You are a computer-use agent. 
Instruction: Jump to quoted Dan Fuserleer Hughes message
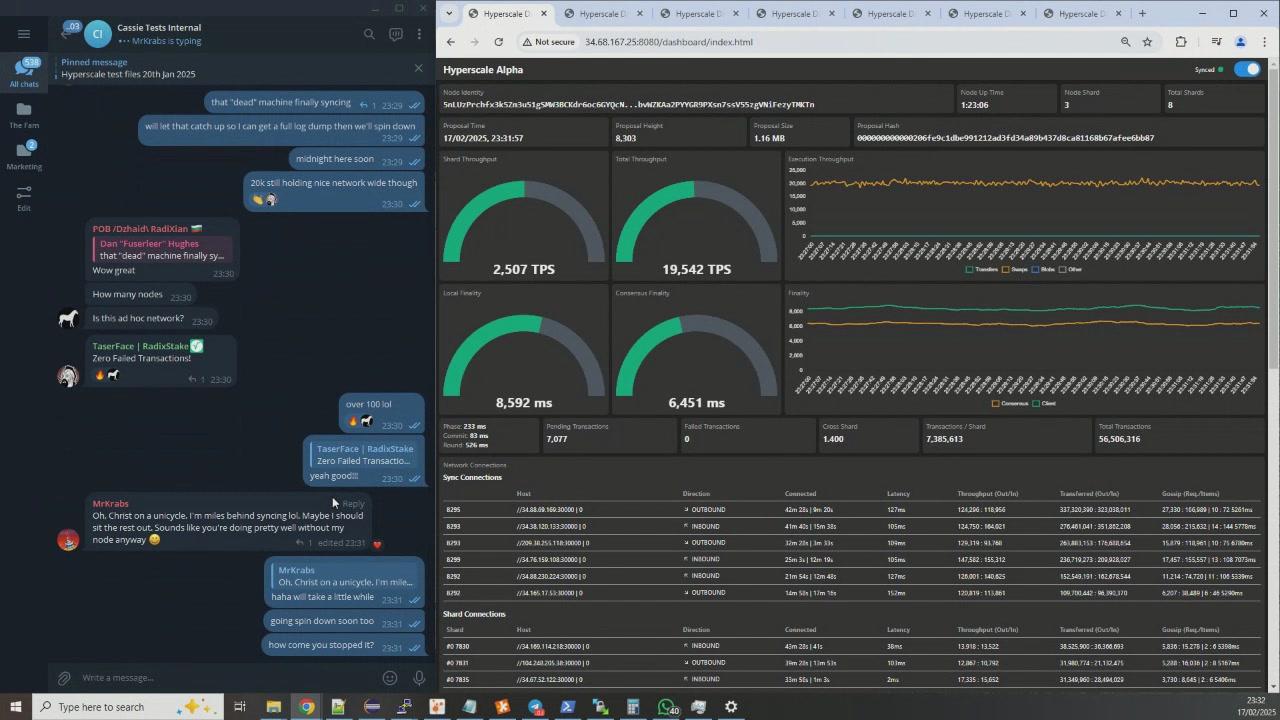[x=163, y=250]
